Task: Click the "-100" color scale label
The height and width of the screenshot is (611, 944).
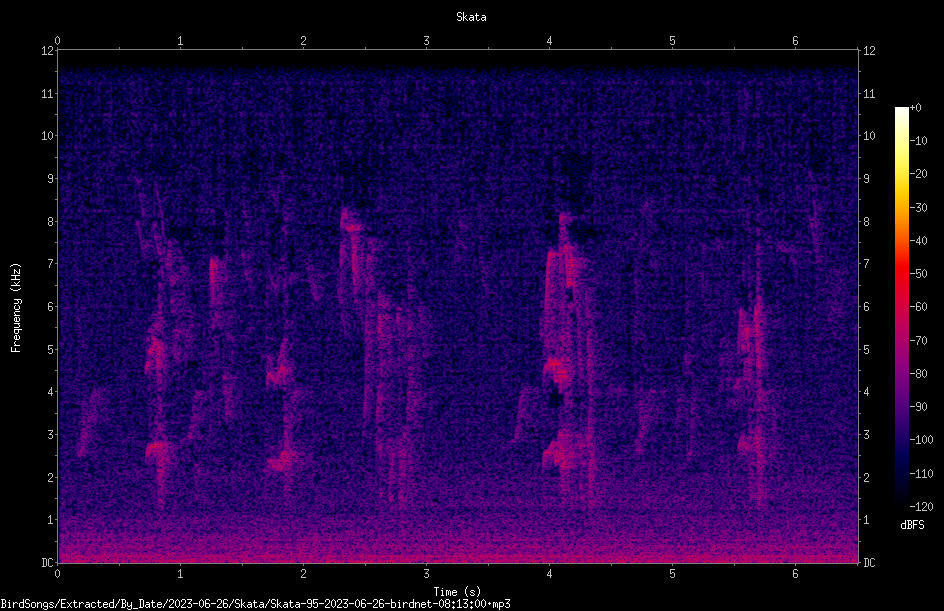Action: click(x=921, y=440)
